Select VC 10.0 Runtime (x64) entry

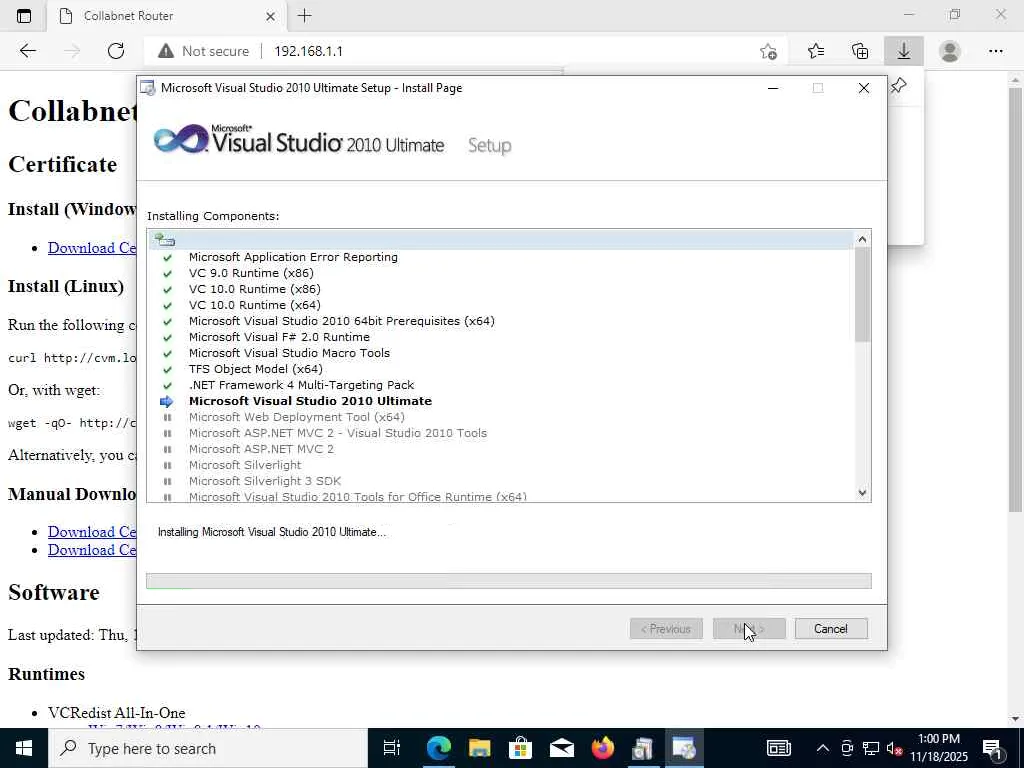[255, 305]
